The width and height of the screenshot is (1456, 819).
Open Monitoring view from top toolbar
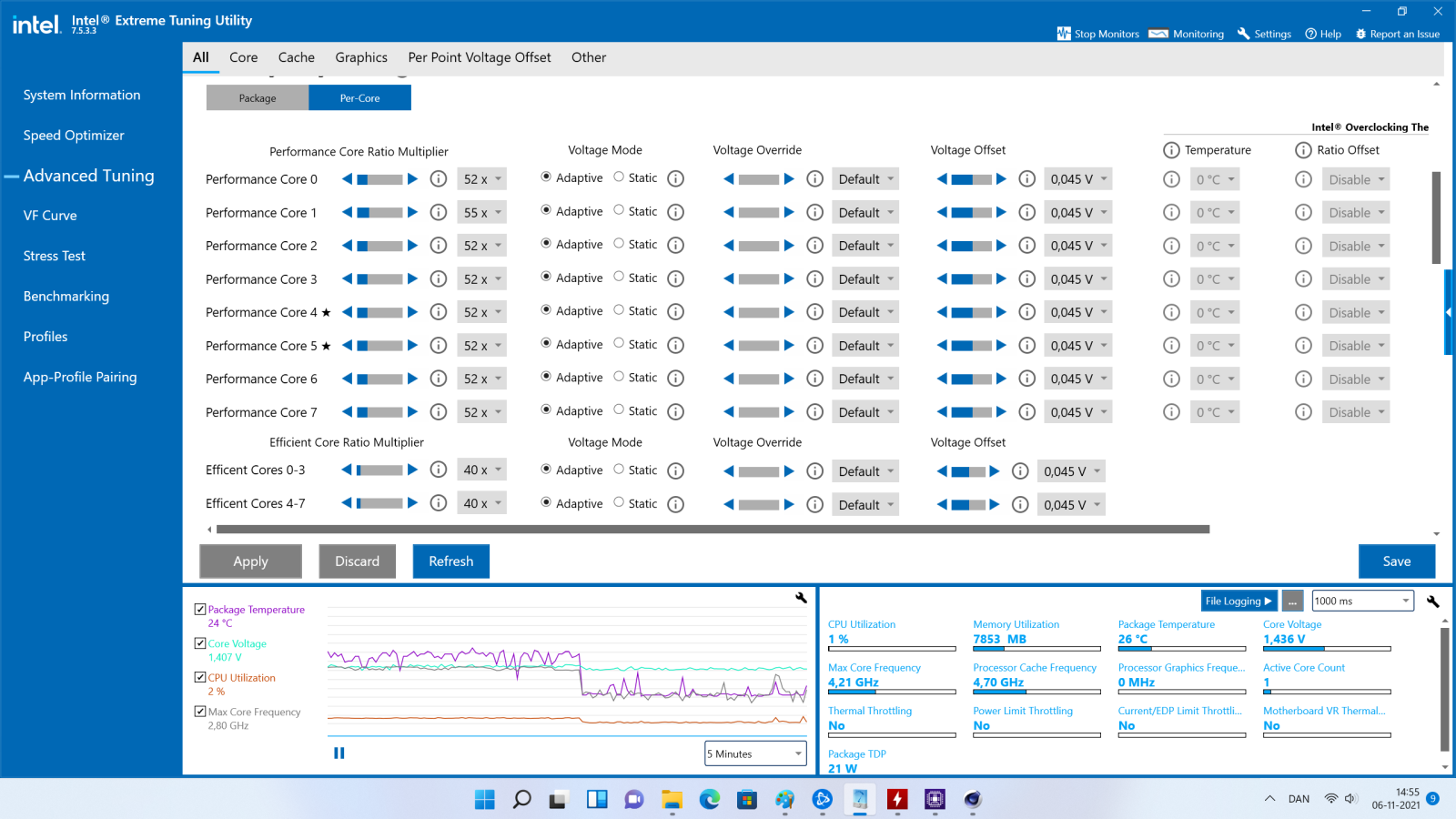coord(1186,34)
